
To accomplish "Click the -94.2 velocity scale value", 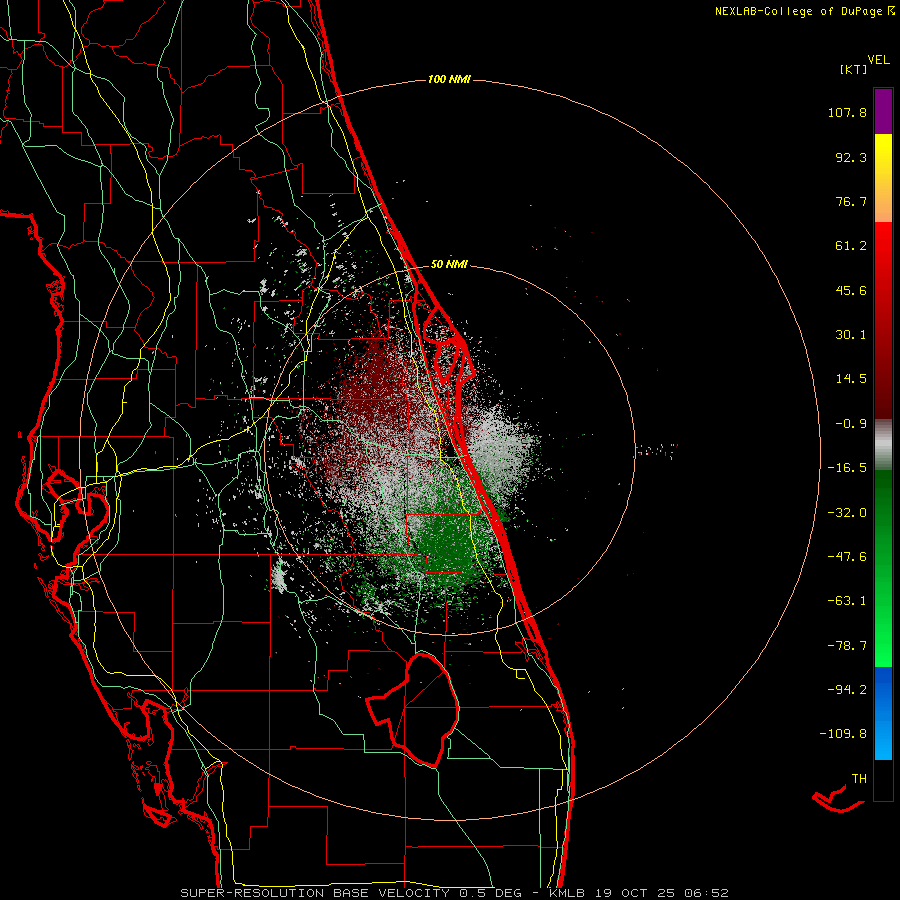I will [x=847, y=689].
